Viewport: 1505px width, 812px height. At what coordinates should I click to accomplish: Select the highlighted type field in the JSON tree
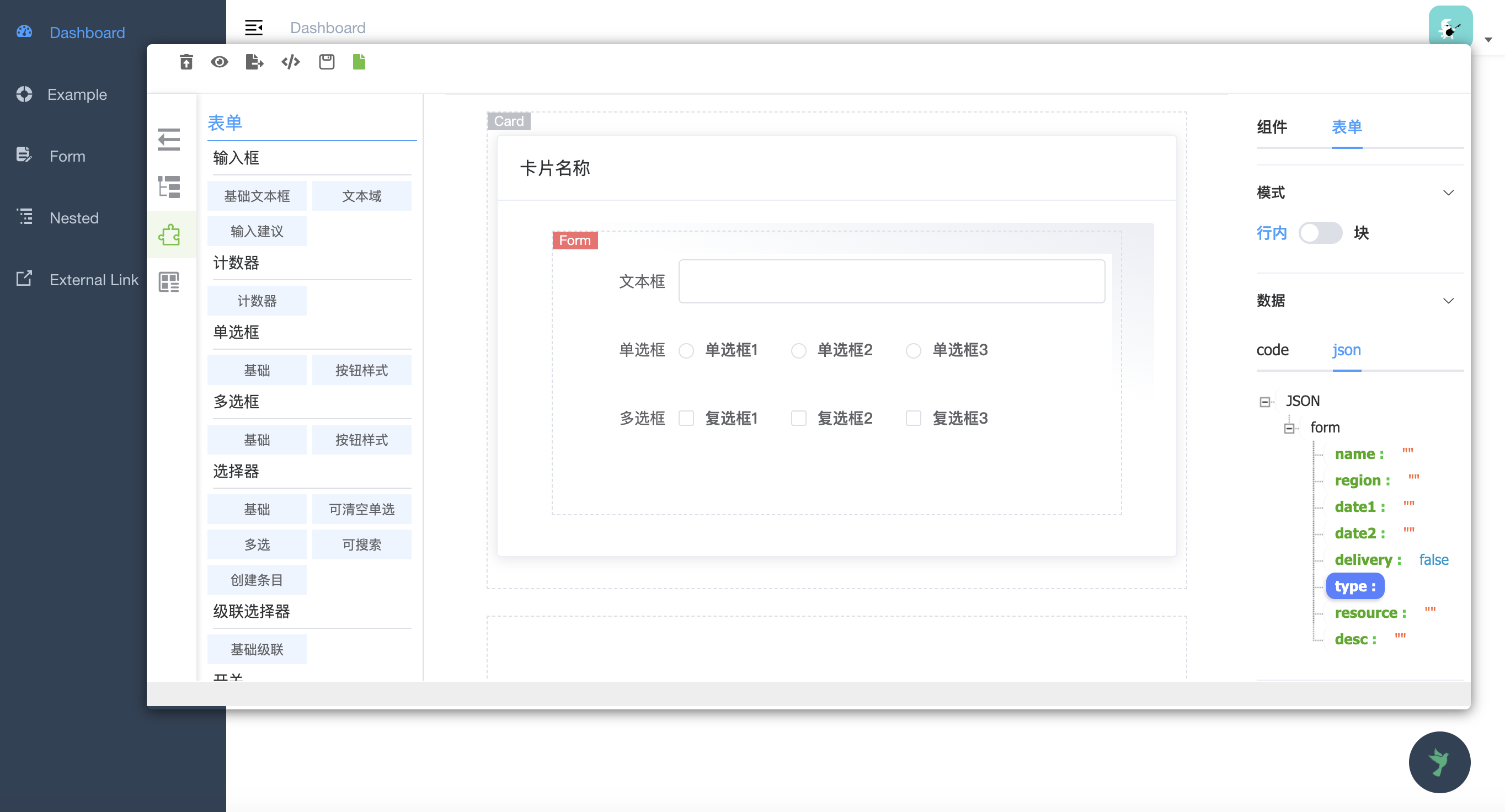point(1355,586)
